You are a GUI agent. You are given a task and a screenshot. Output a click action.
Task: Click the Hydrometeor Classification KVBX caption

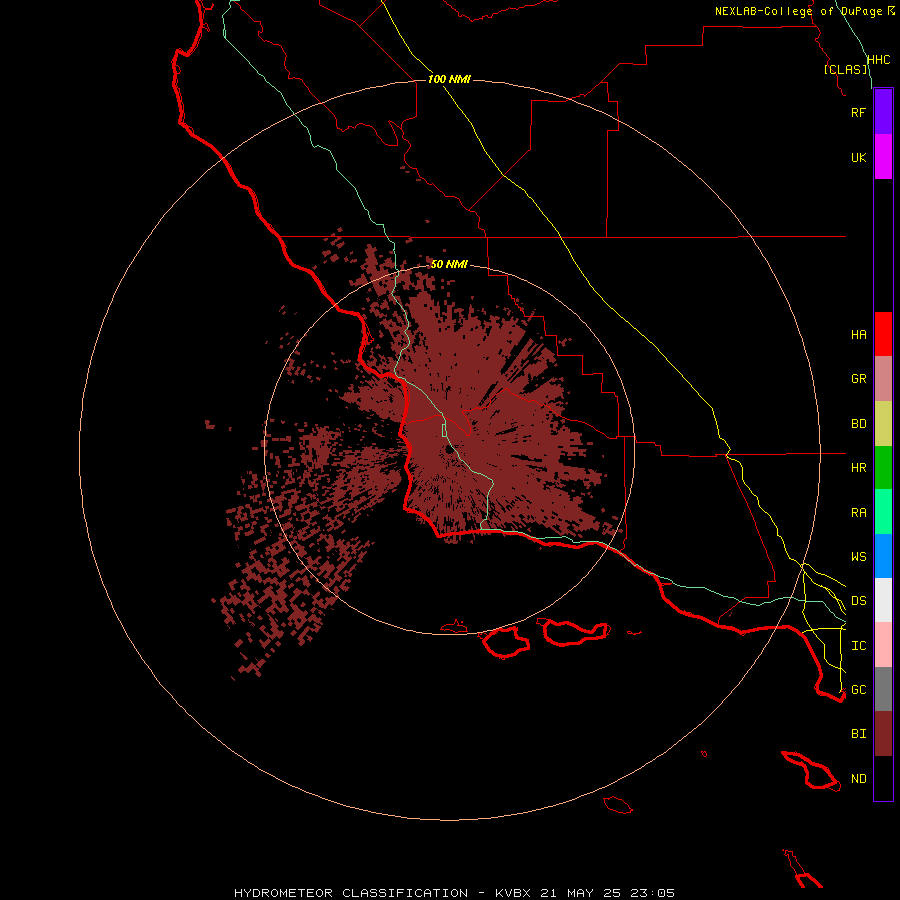[454, 893]
